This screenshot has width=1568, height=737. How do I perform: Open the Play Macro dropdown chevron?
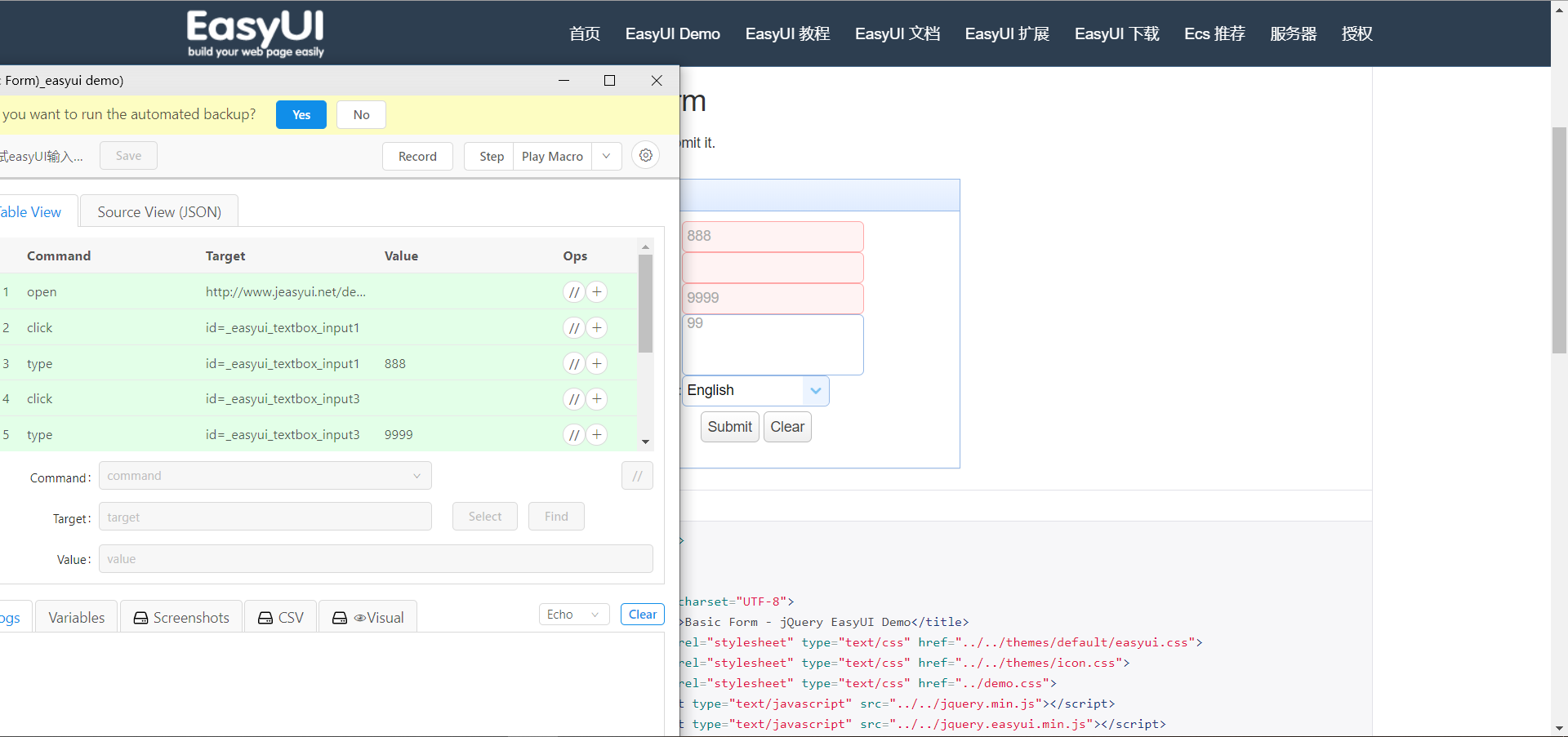click(606, 156)
